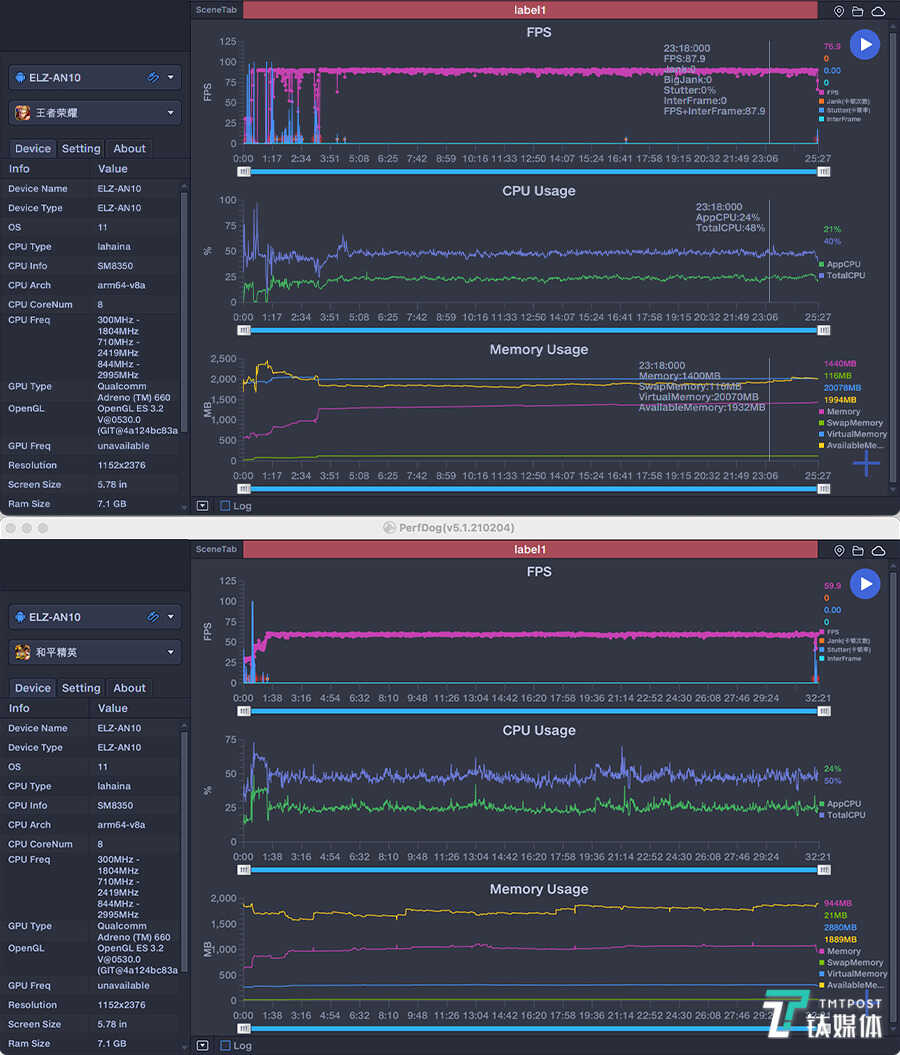
Task: Select the 5.78 in Screen Size value in bottom window
Action: point(112,1024)
